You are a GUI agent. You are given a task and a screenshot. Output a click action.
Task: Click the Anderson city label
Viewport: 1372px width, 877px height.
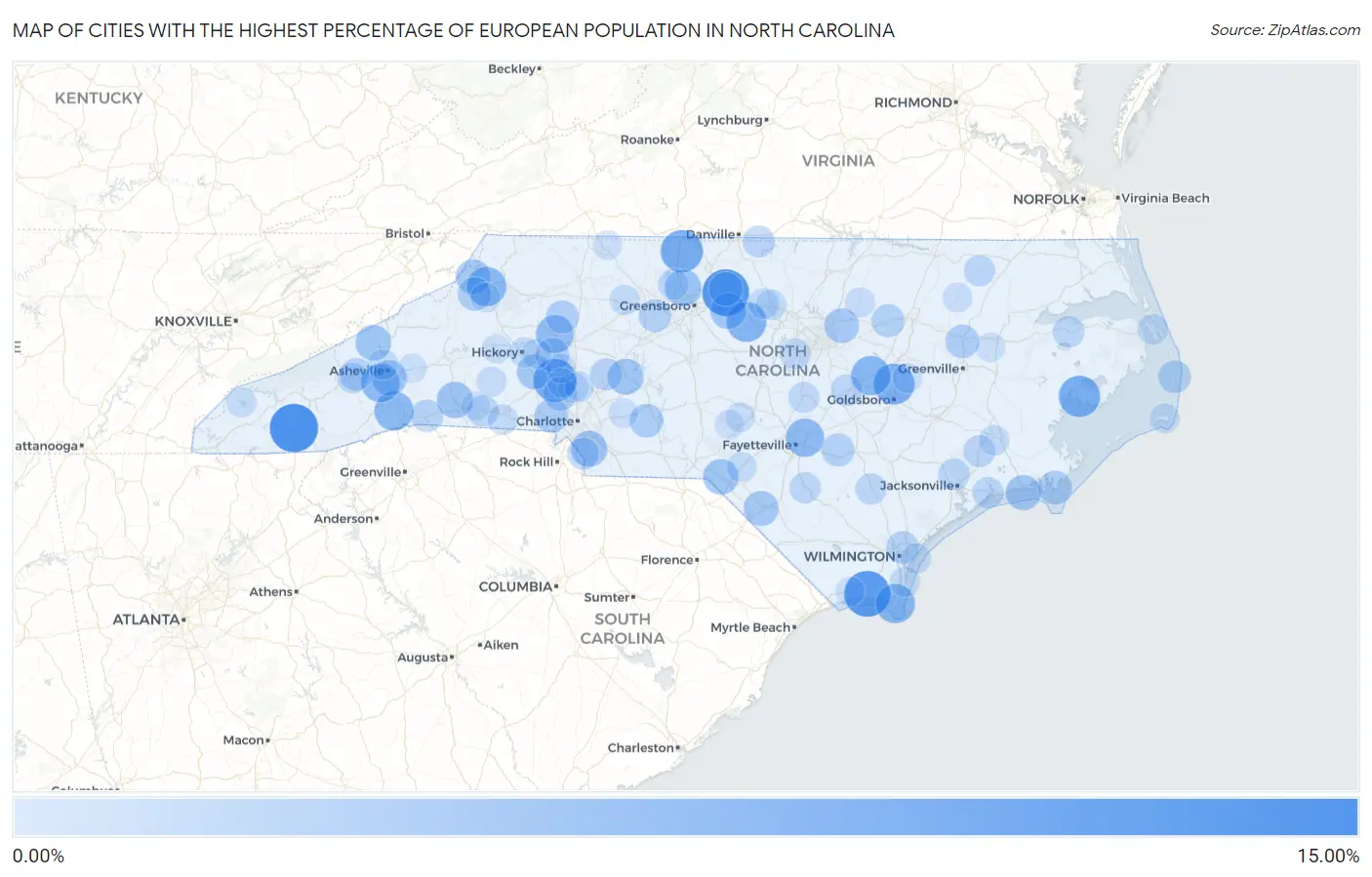344,518
